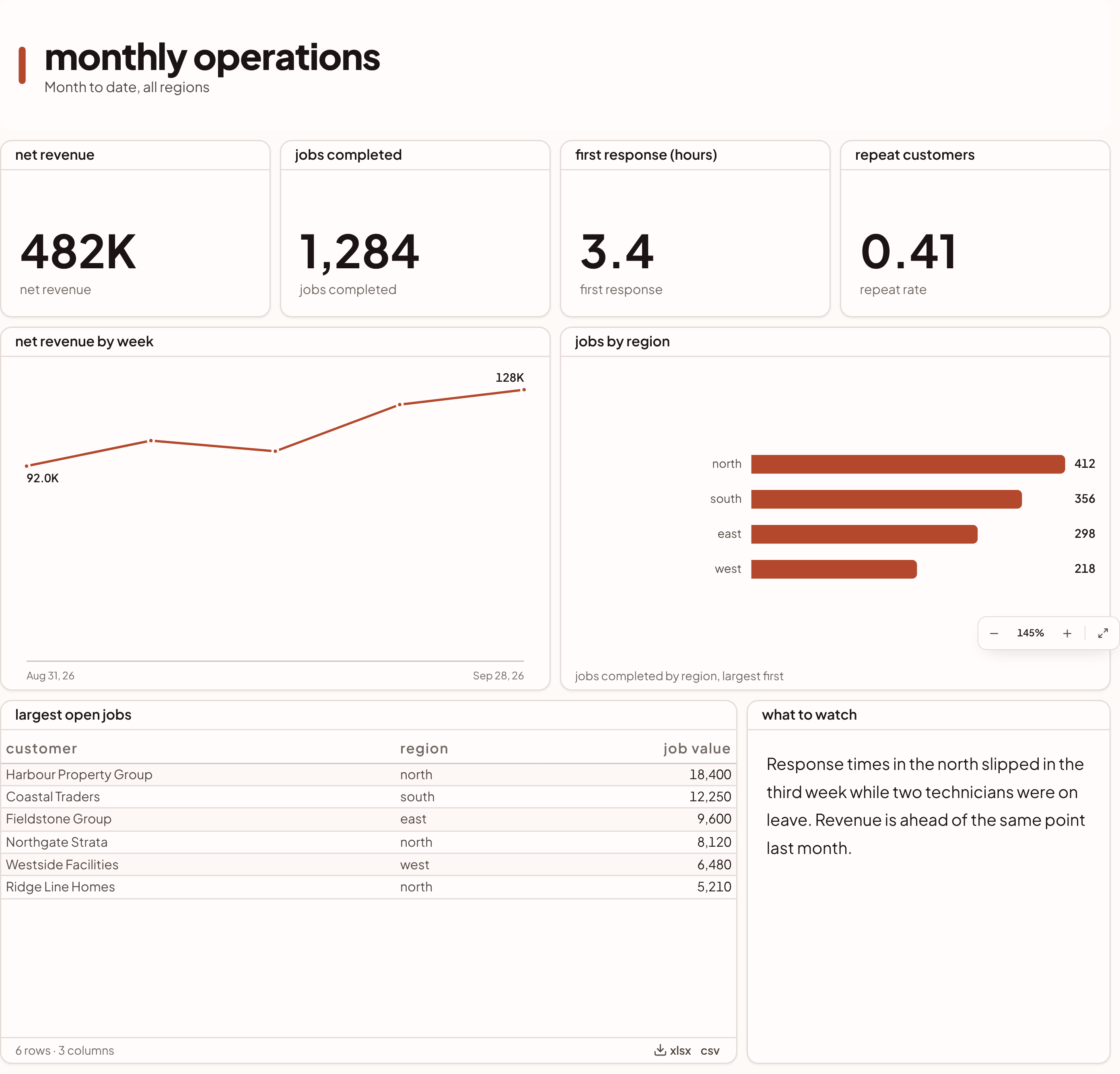This screenshot has width=1120, height=1074.
Task: Zoom in with the plus icon
Action: coord(1067,633)
